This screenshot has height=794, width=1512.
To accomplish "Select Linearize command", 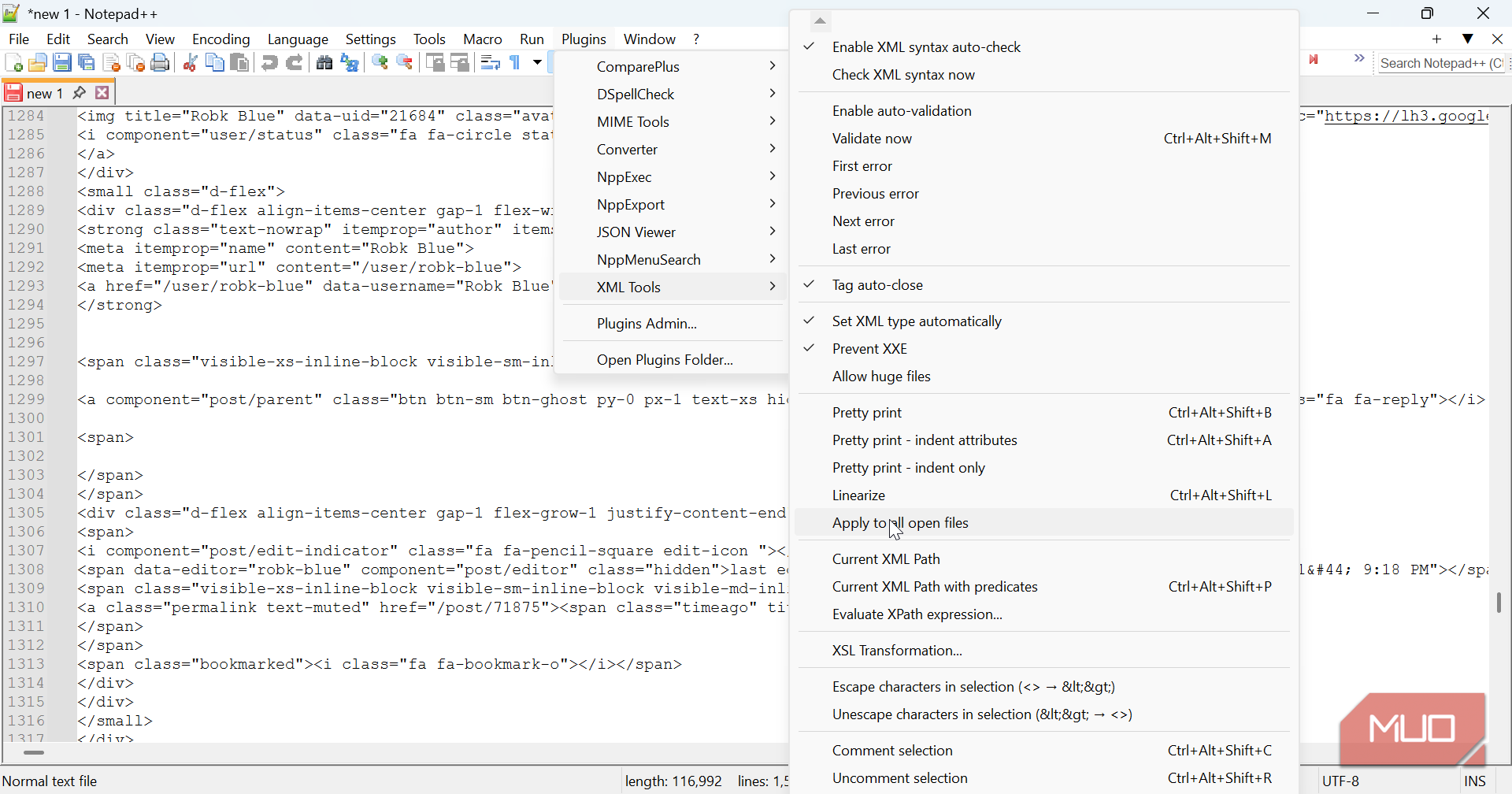I will click(1043, 495).
